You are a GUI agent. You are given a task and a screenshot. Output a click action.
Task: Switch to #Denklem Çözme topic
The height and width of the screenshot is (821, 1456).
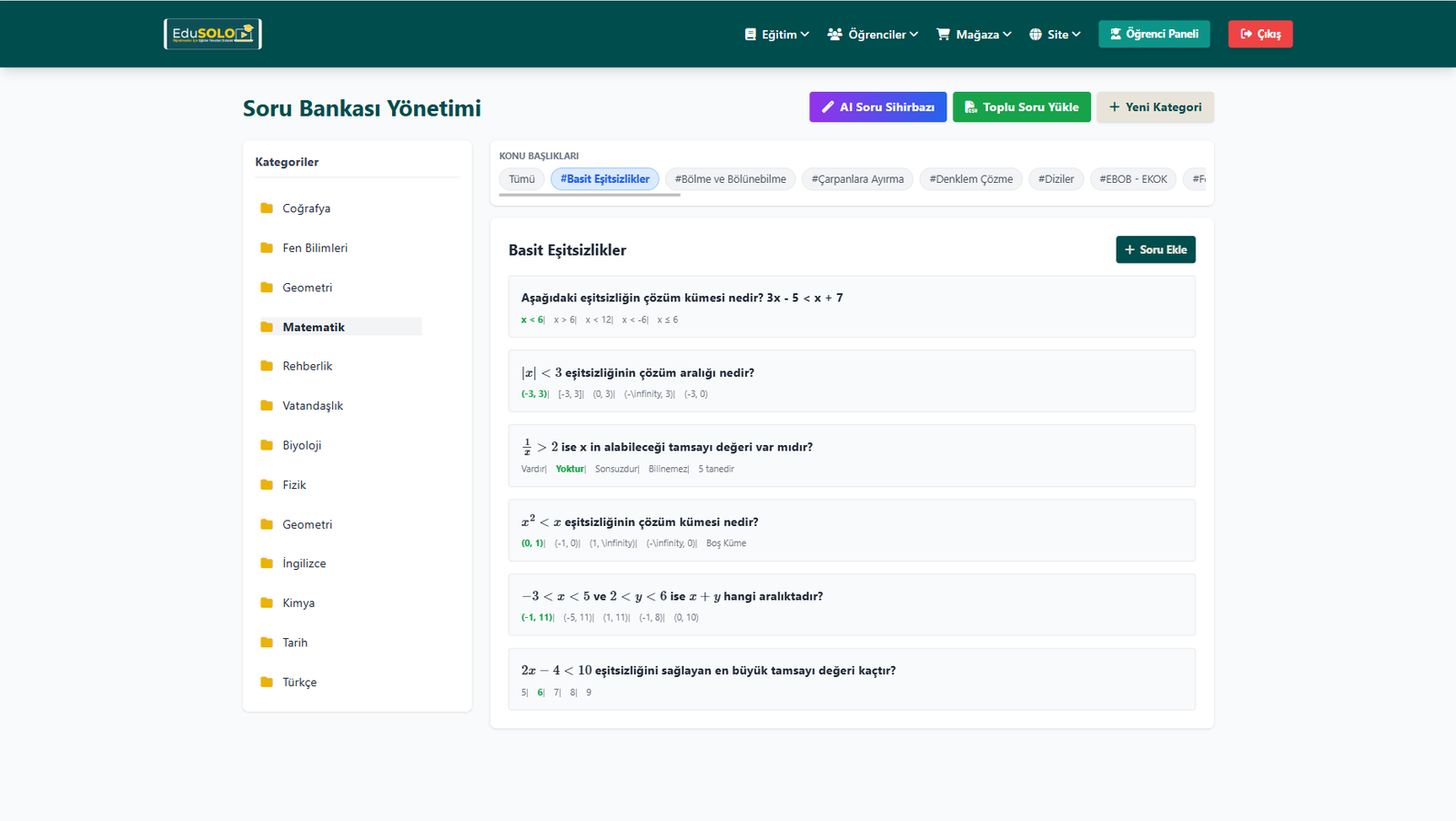click(x=970, y=179)
